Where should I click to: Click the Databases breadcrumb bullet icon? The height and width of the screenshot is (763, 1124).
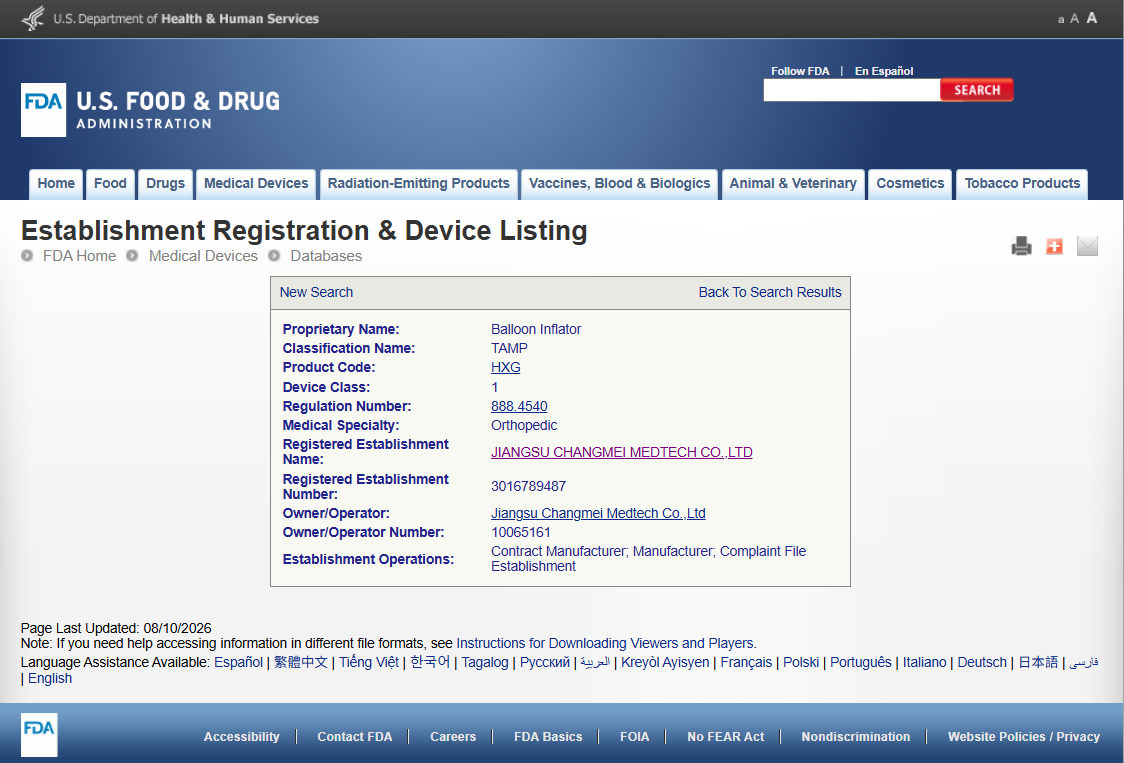coord(274,255)
